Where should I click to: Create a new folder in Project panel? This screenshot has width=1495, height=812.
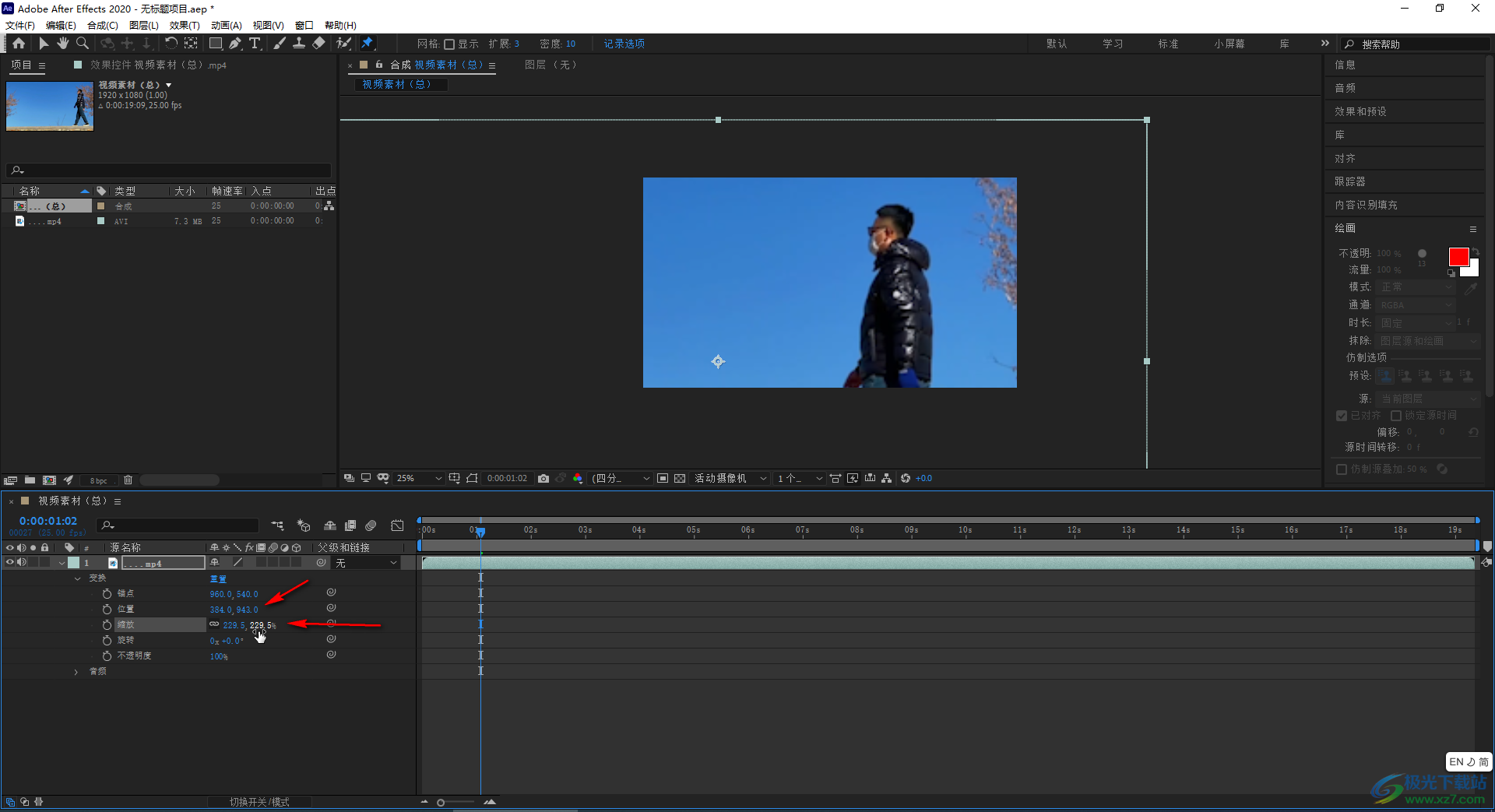point(30,480)
